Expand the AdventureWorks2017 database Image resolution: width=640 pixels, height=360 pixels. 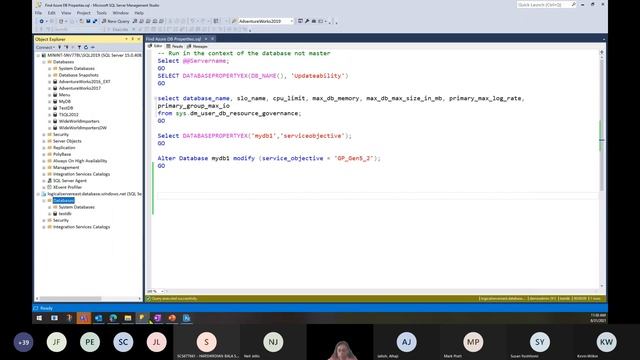(49, 88)
